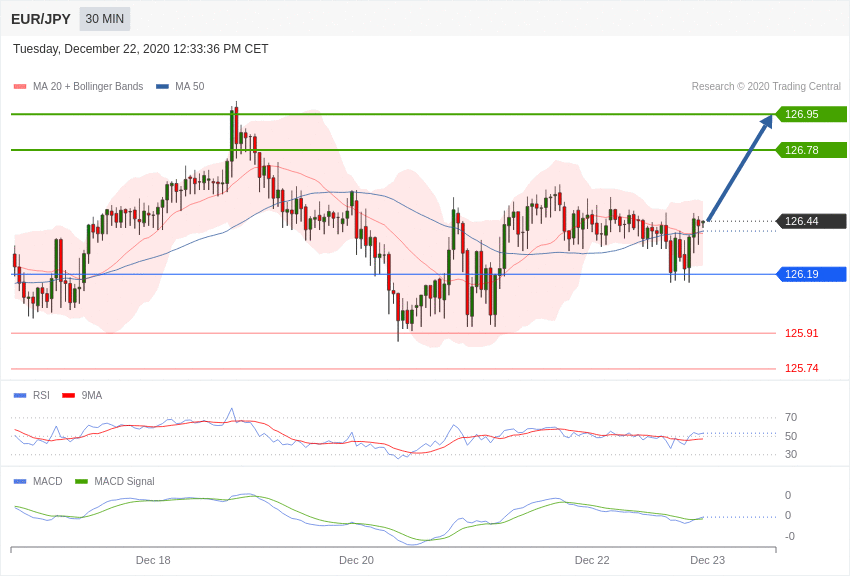Click the 126.95 resistance price tag
Viewport: 850px width, 576px height.
click(810, 114)
